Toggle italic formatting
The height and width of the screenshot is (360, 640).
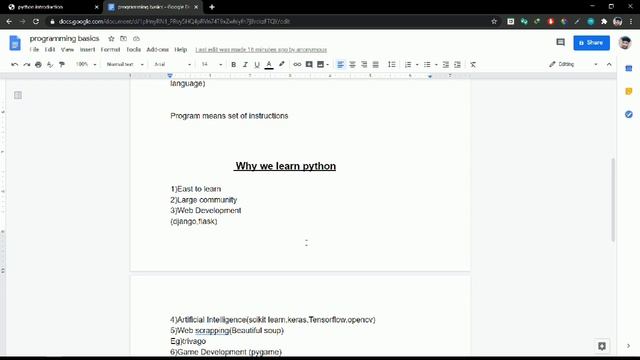coord(245,64)
